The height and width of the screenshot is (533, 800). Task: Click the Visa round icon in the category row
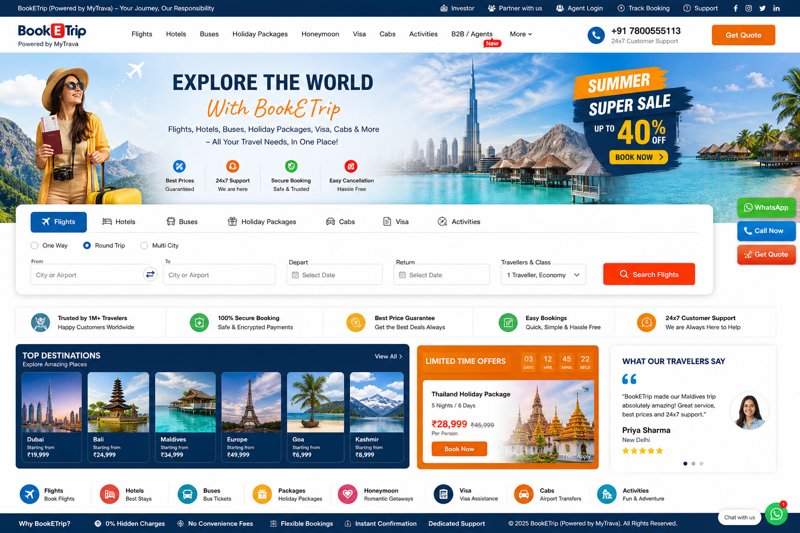pos(443,494)
